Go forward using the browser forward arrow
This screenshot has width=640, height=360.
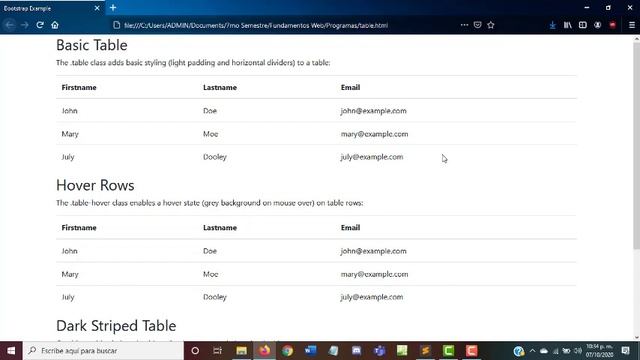coord(24,25)
